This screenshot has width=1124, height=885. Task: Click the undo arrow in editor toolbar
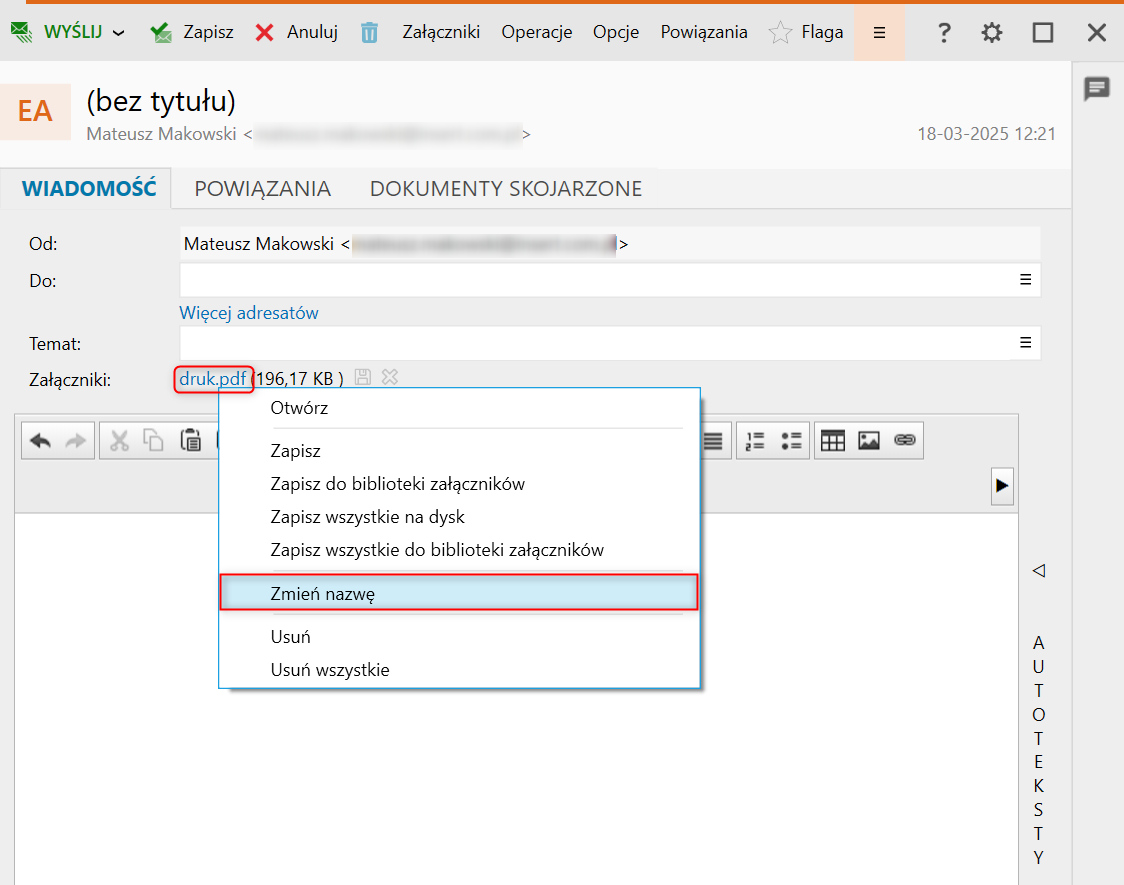pos(41,441)
